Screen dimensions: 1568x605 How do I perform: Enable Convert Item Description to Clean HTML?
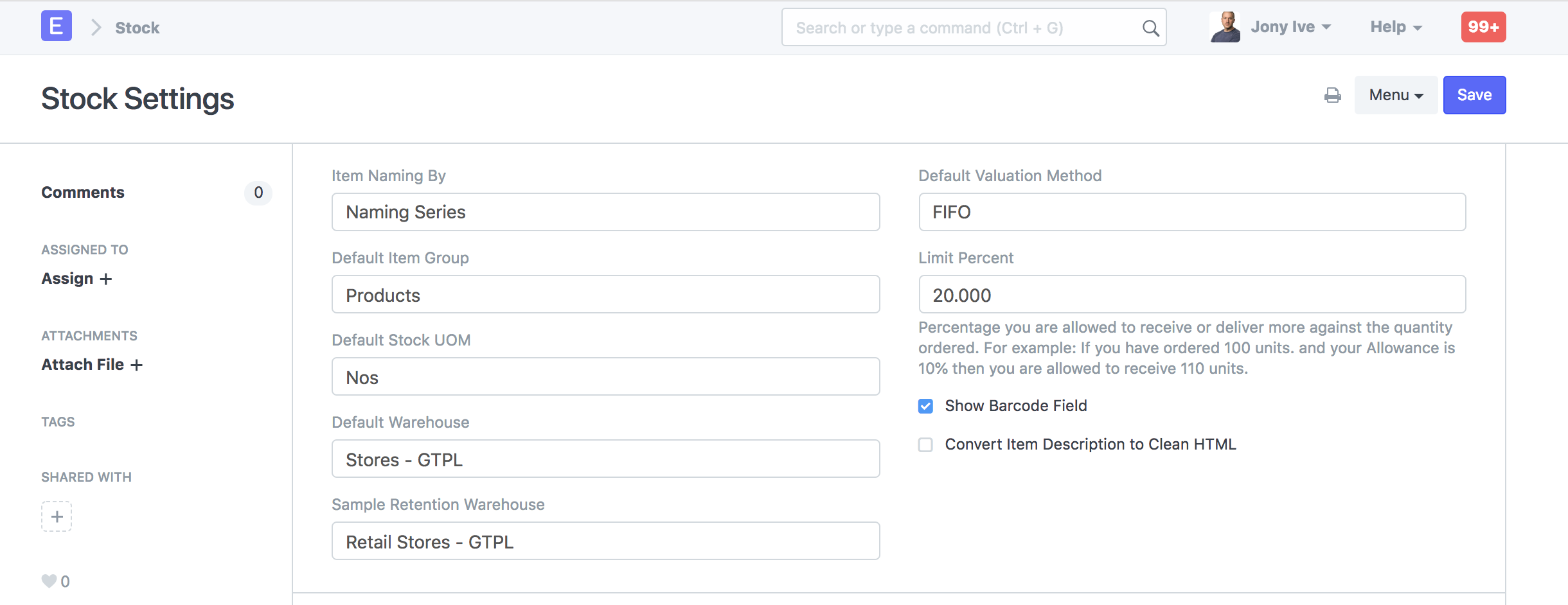925,444
